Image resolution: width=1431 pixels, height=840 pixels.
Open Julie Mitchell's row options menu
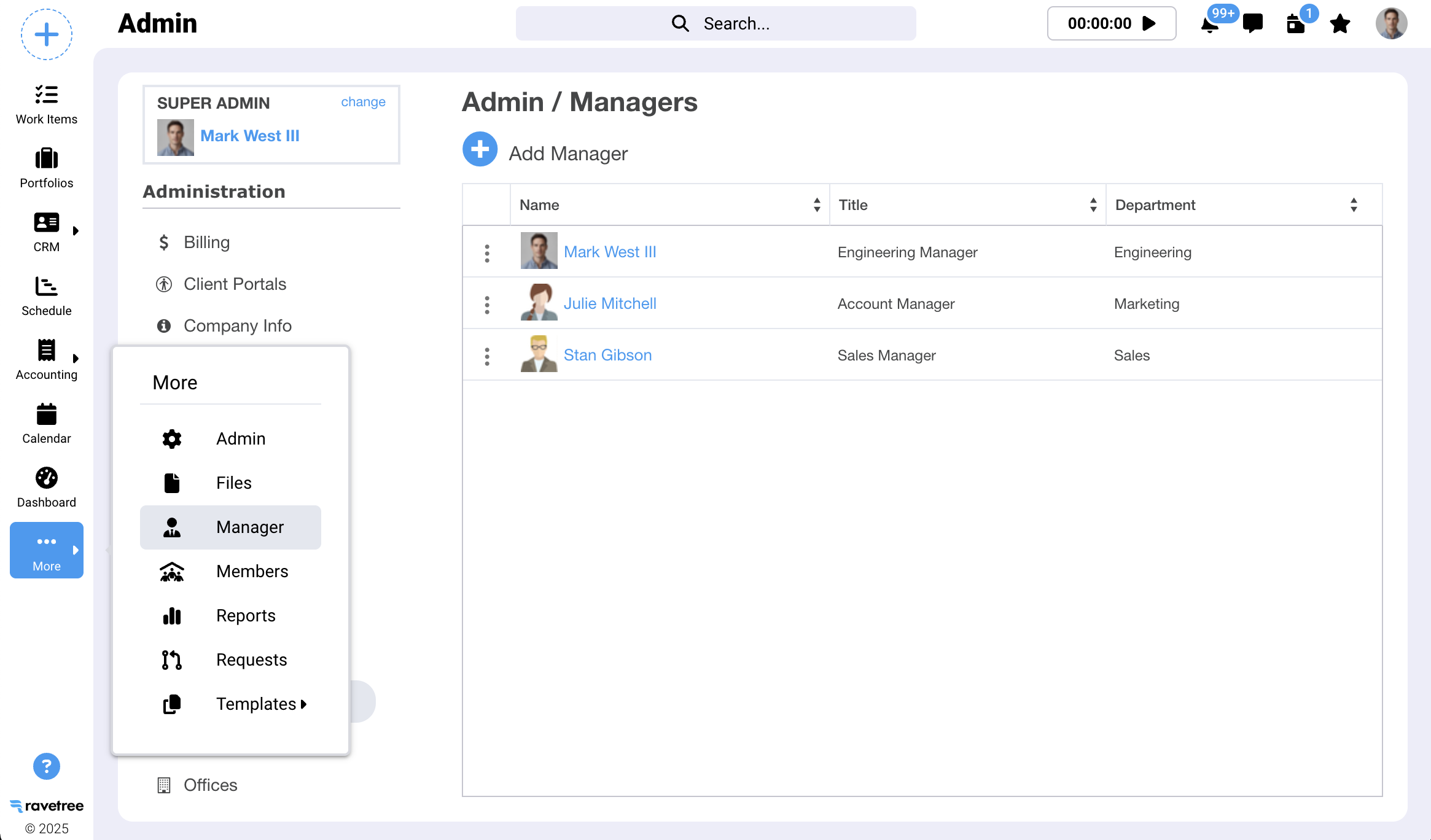coord(487,305)
